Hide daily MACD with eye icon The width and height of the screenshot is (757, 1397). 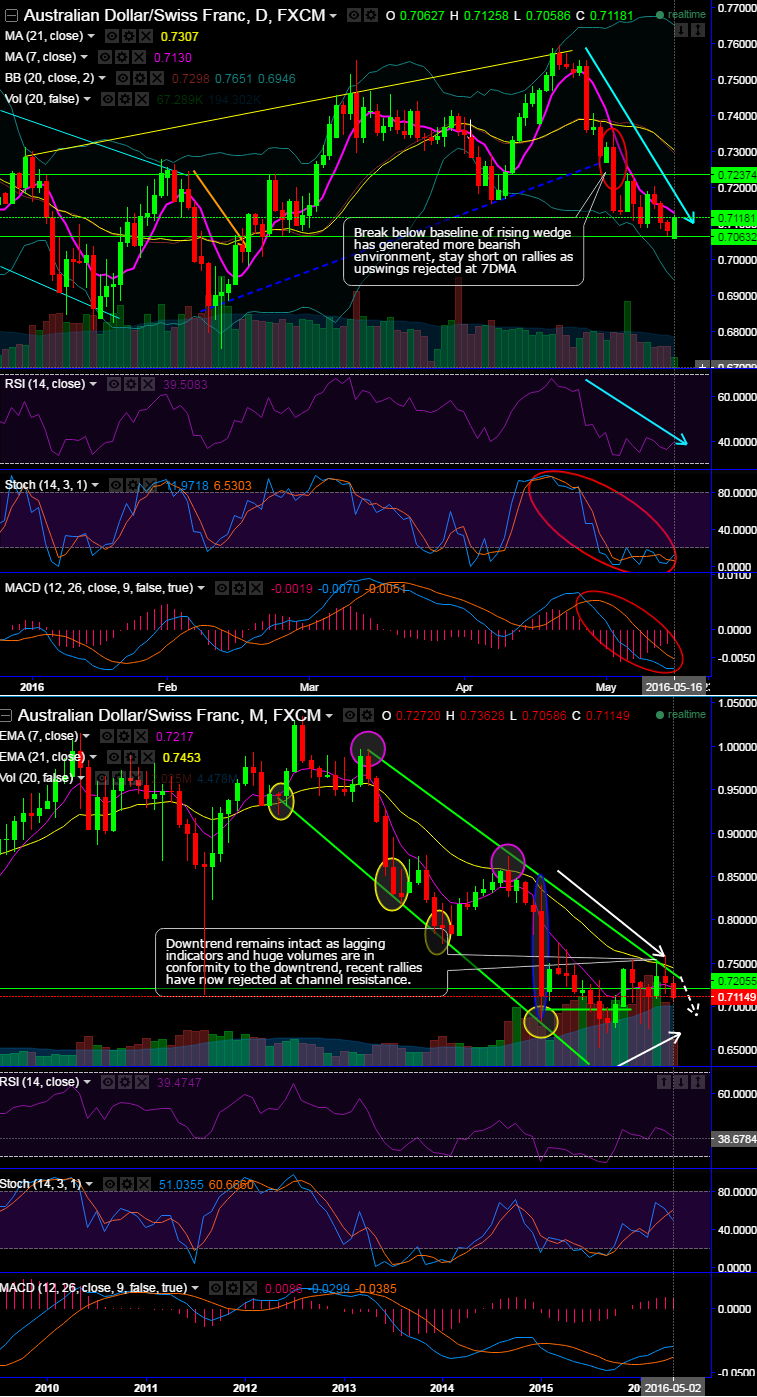(221, 587)
